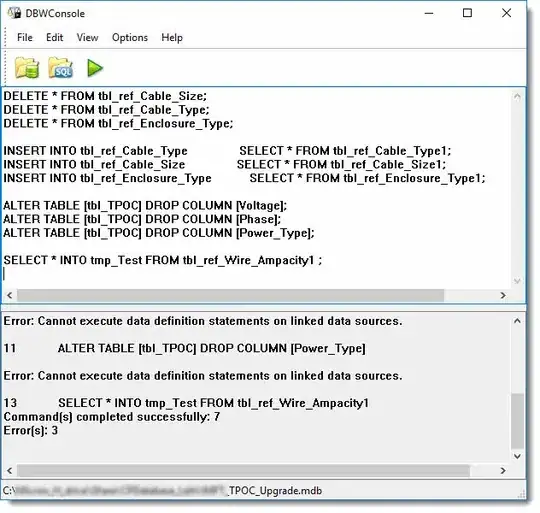Click 'Command(s) completed successfully: 7' line
This screenshot has width=540, height=513.
pyautogui.click(x=112, y=417)
